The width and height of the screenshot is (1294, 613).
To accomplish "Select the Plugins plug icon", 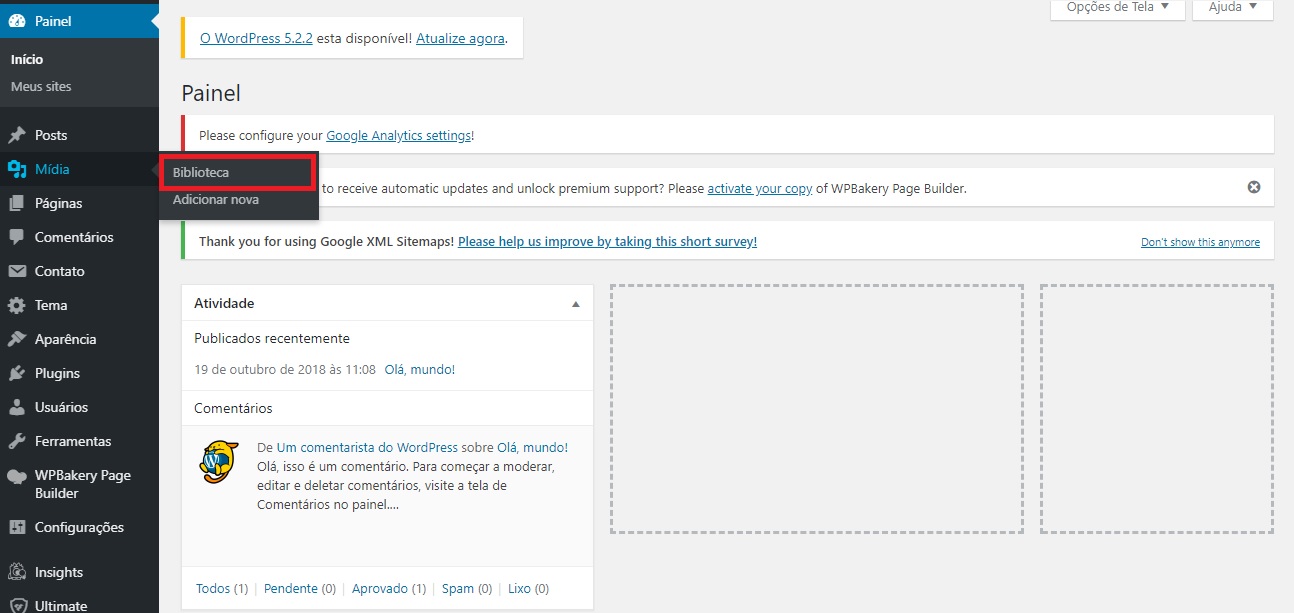I will click(18, 372).
